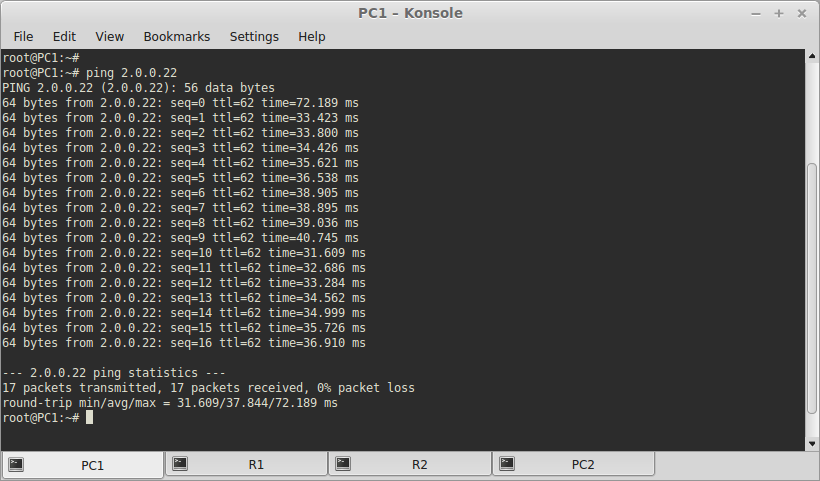Click the scrollbar up arrow
Viewport: 820px width, 481px height.
tap(812, 55)
